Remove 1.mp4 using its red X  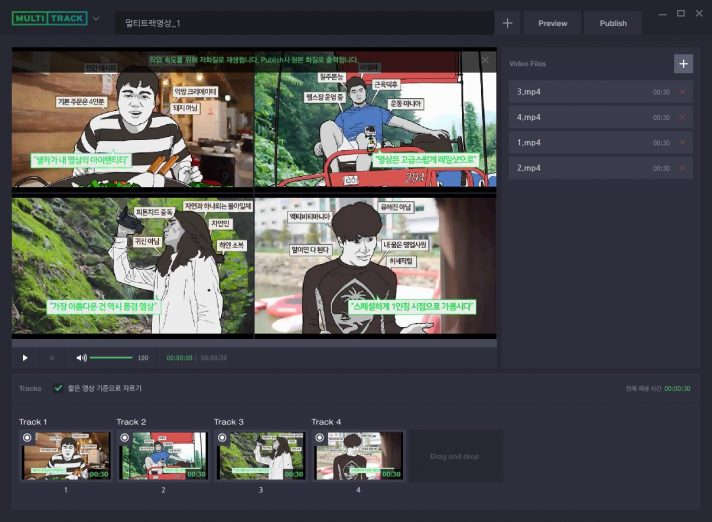(x=683, y=143)
